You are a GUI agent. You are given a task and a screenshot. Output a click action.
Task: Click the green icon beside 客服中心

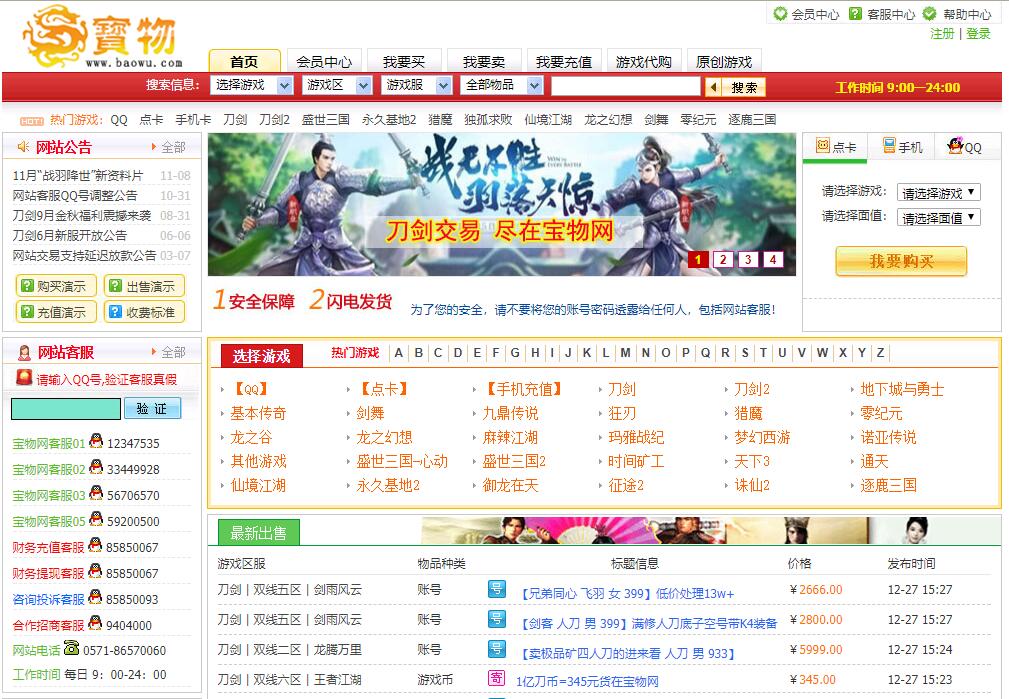pos(855,14)
